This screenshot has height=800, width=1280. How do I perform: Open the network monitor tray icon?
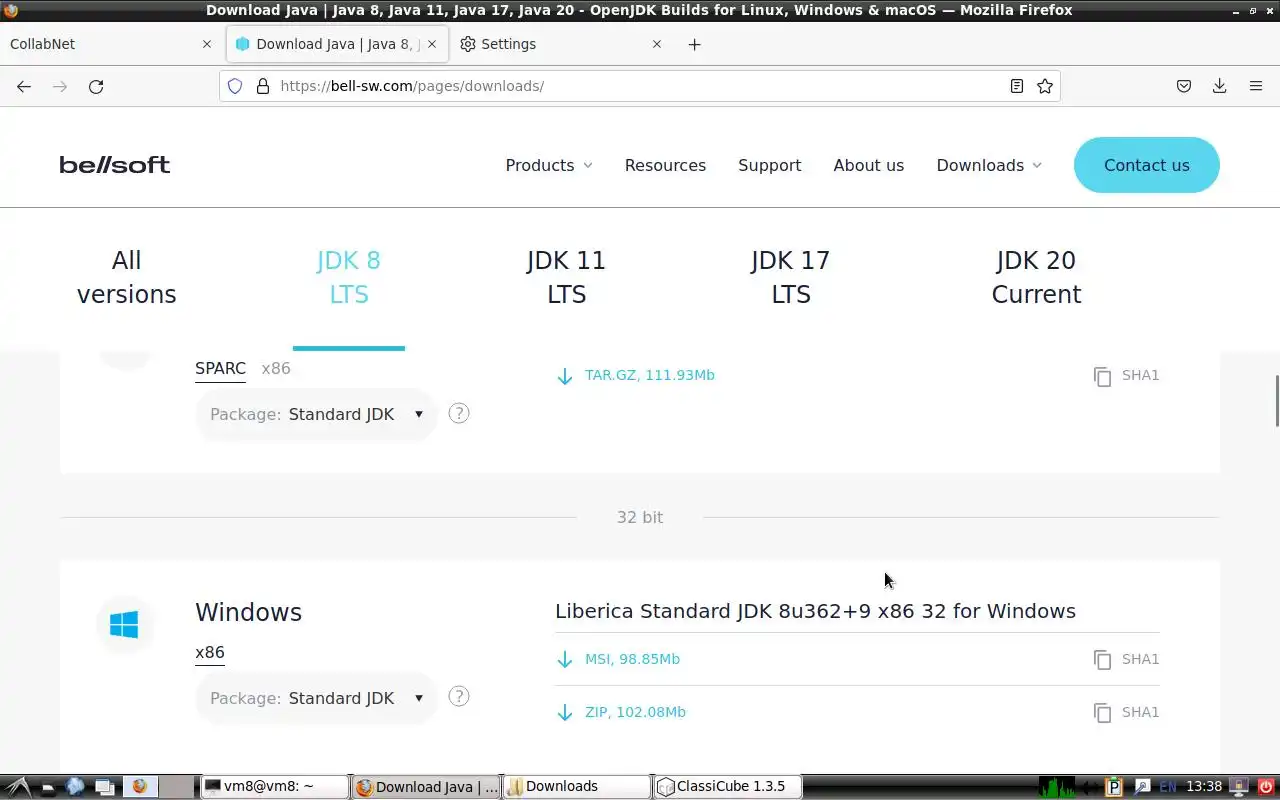(1238, 787)
